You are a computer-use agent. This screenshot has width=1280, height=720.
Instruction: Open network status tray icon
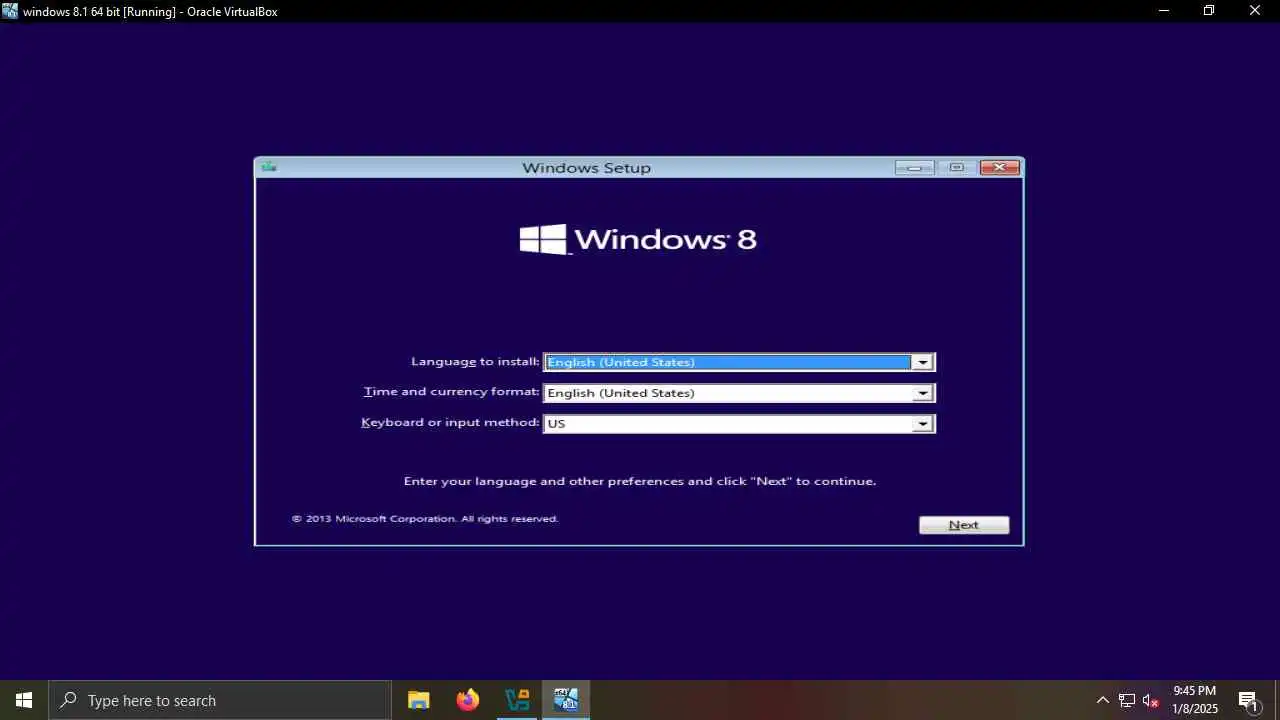click(x=1127, y=700)
